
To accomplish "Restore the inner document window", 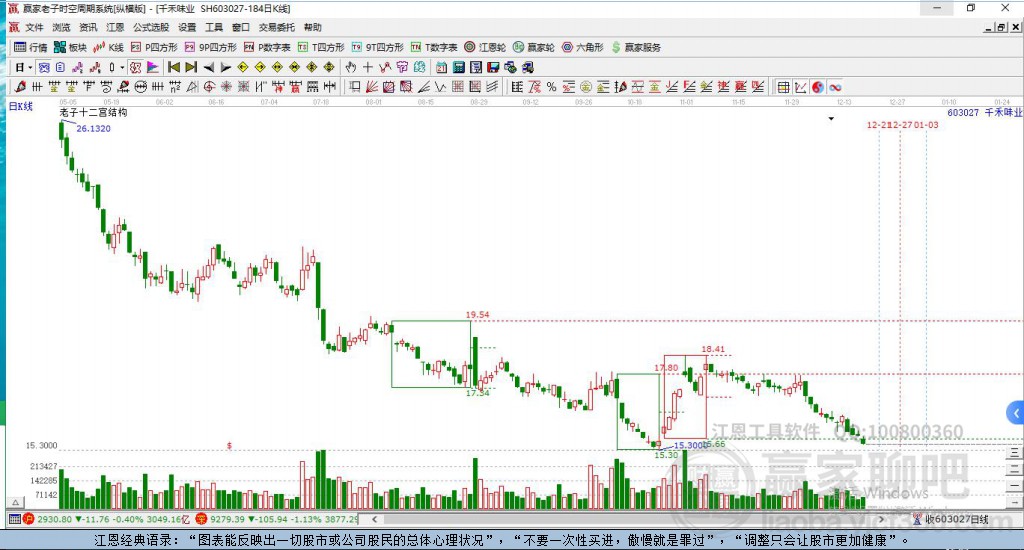I will [1001, 27].
